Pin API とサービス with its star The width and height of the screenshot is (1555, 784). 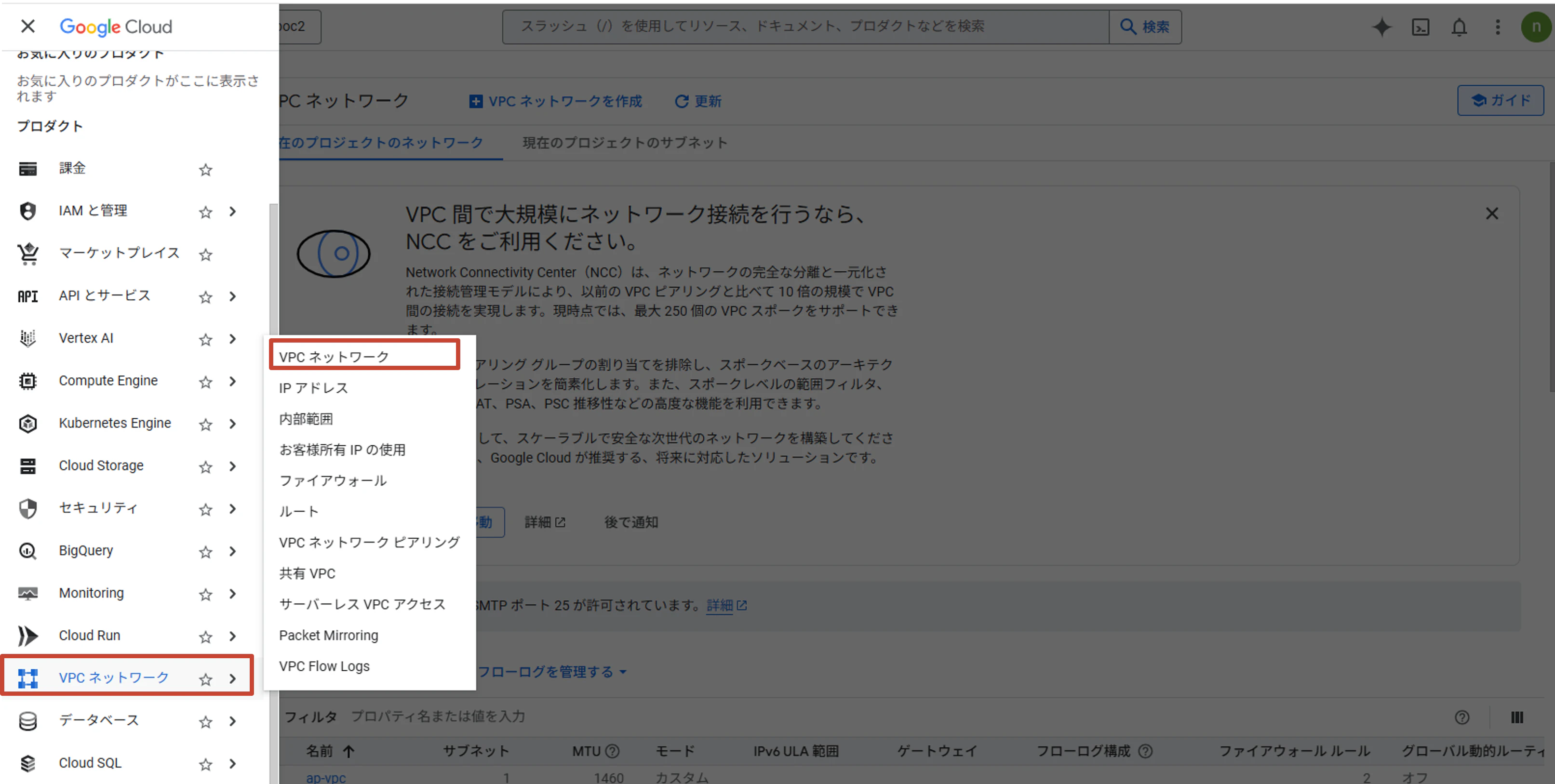[206, 297]
